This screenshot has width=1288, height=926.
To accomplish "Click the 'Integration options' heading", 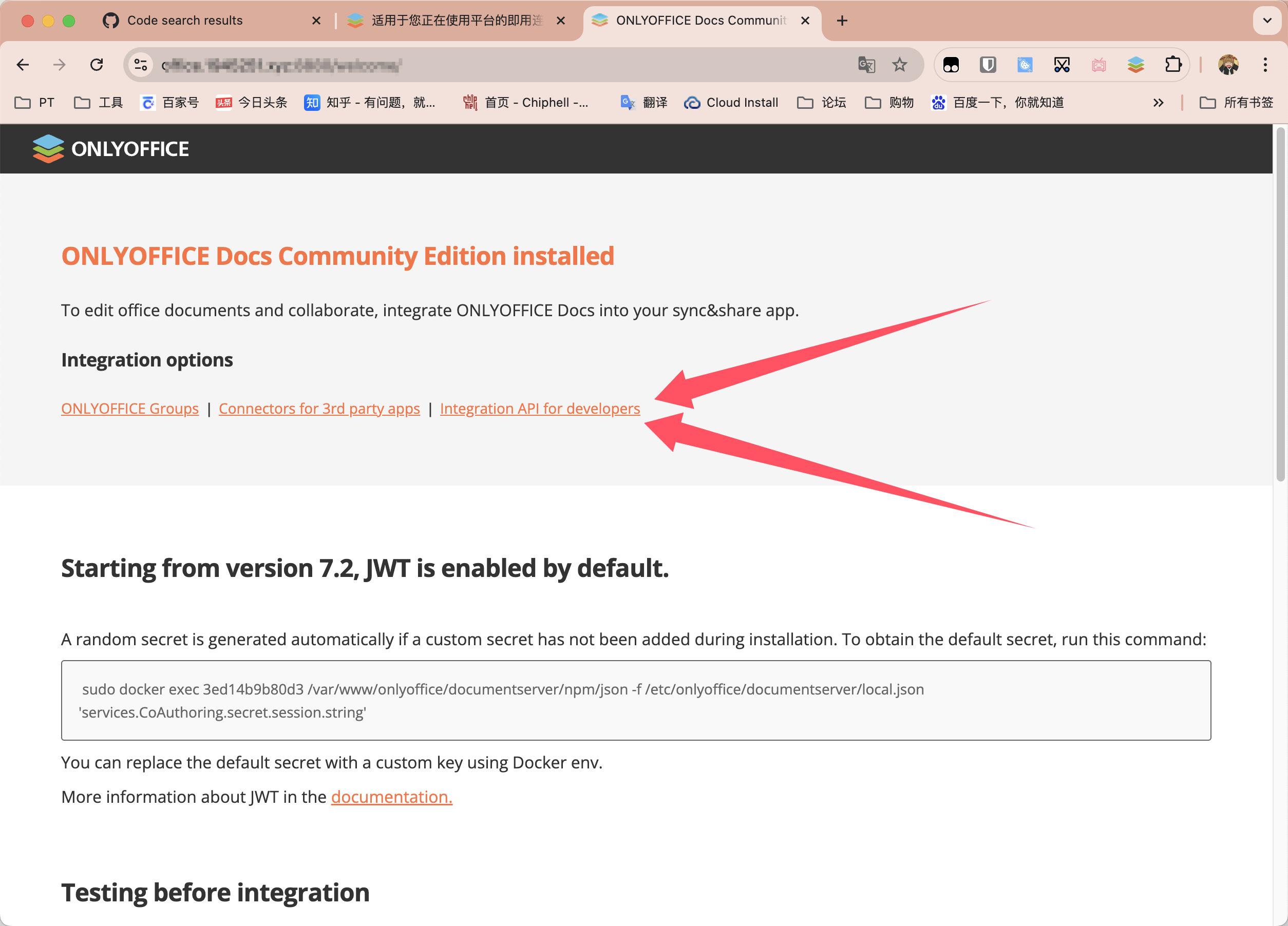I will pyautogui.click(x=147, y=360).
